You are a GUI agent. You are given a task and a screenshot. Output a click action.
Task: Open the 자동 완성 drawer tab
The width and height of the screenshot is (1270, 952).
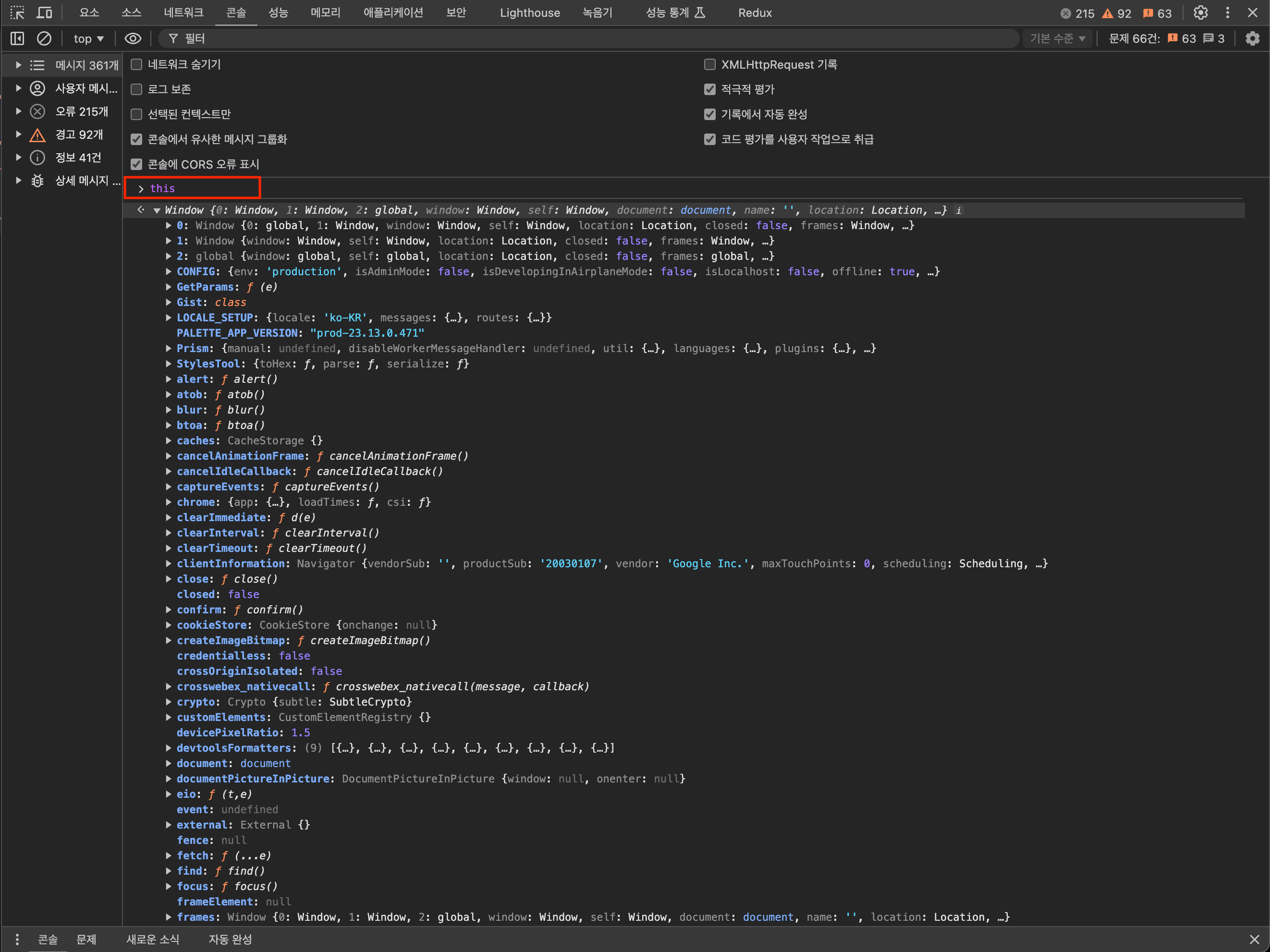point(230,940)
